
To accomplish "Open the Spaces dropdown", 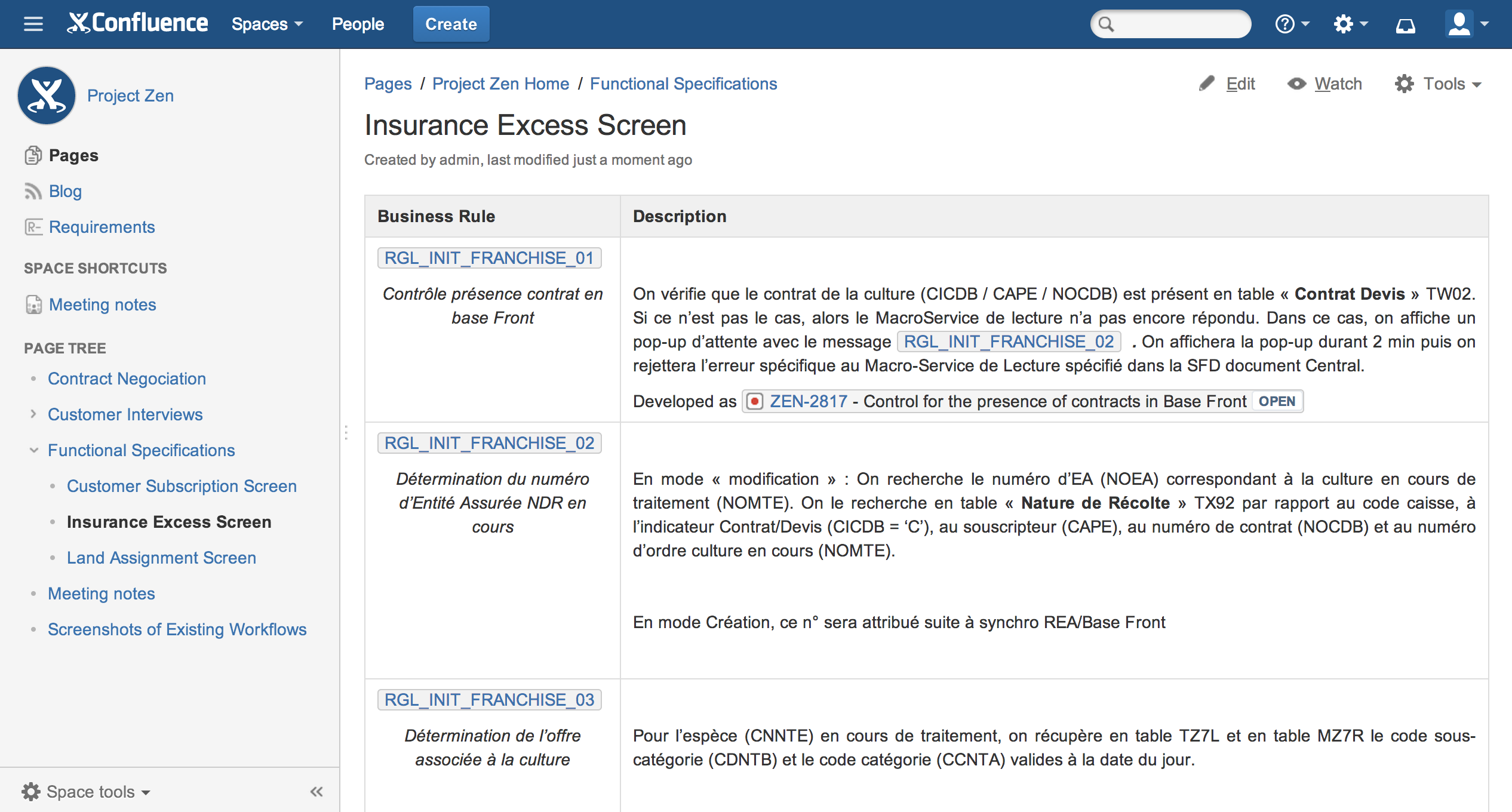I will coord(266,24).
